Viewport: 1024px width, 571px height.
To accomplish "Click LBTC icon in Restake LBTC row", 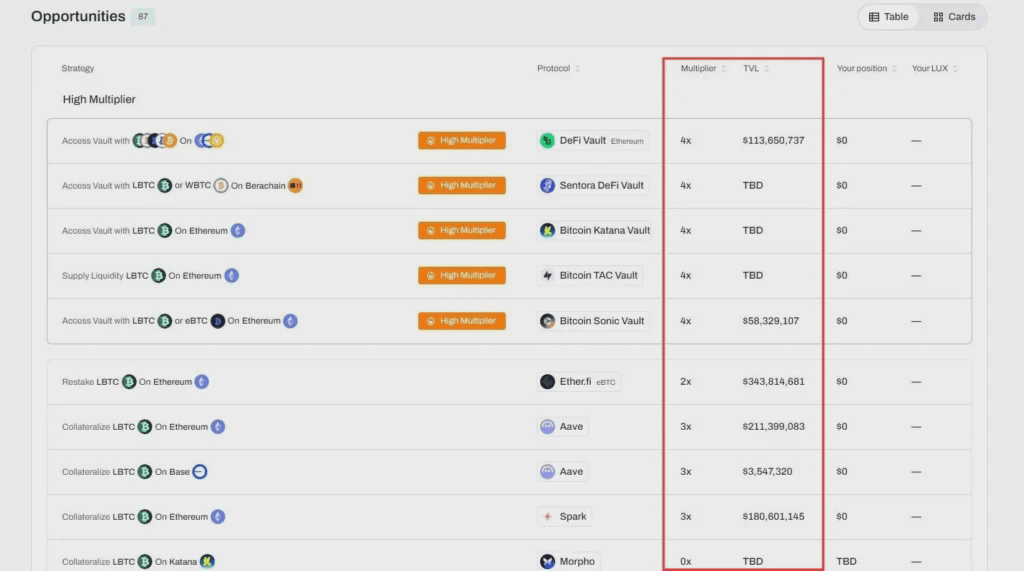I will [129, 382].
